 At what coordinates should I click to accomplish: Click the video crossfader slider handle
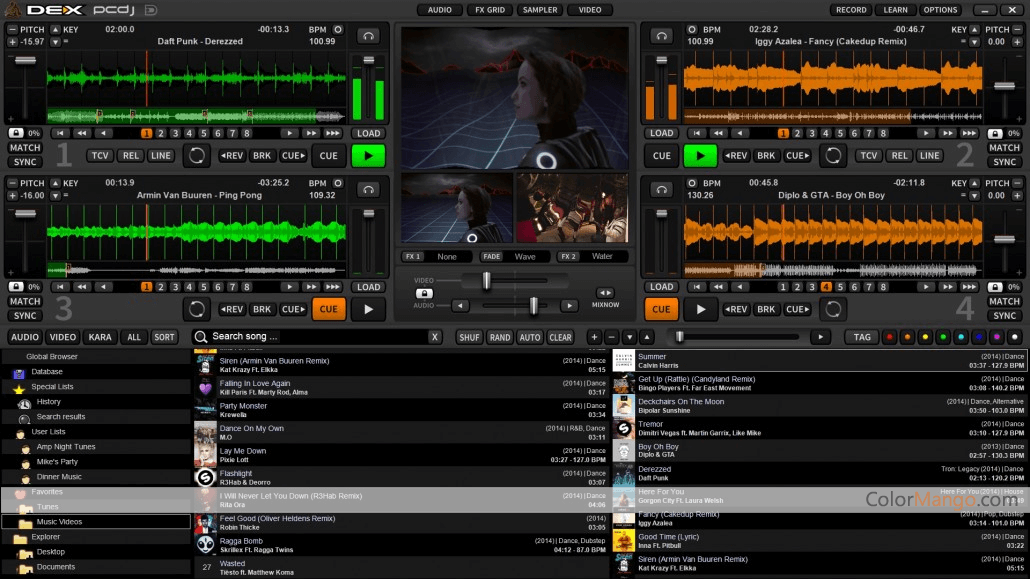pos(486,281)
